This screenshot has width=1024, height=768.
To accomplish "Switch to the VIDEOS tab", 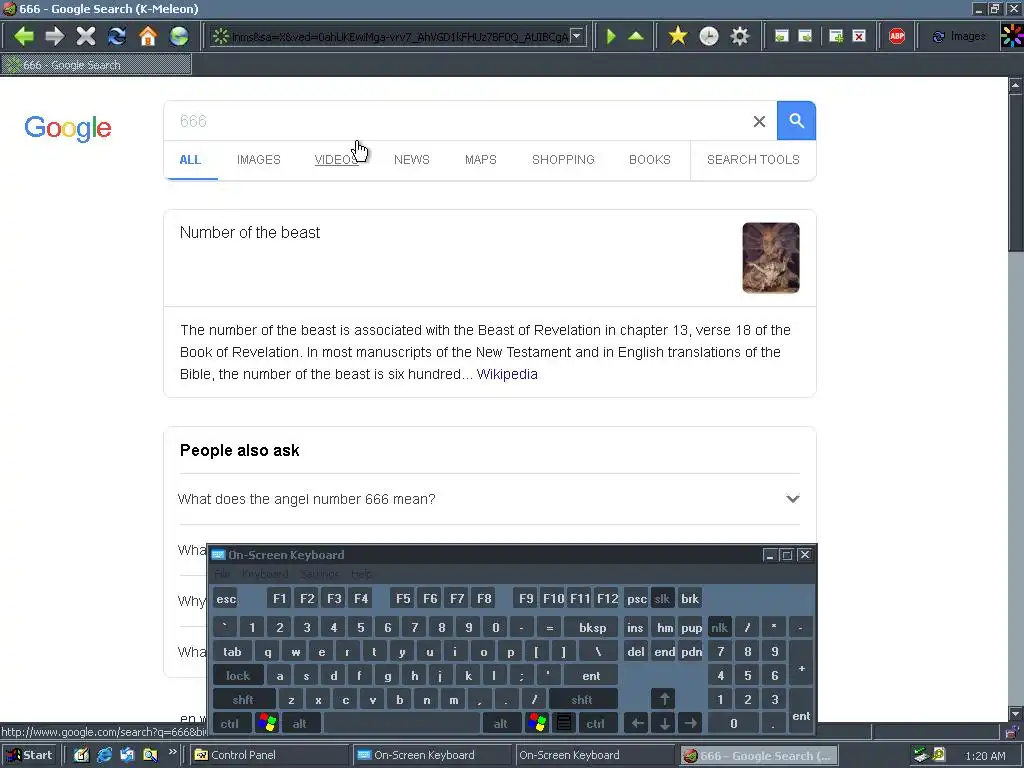I will pyautogui.click(x=336, y=160).
